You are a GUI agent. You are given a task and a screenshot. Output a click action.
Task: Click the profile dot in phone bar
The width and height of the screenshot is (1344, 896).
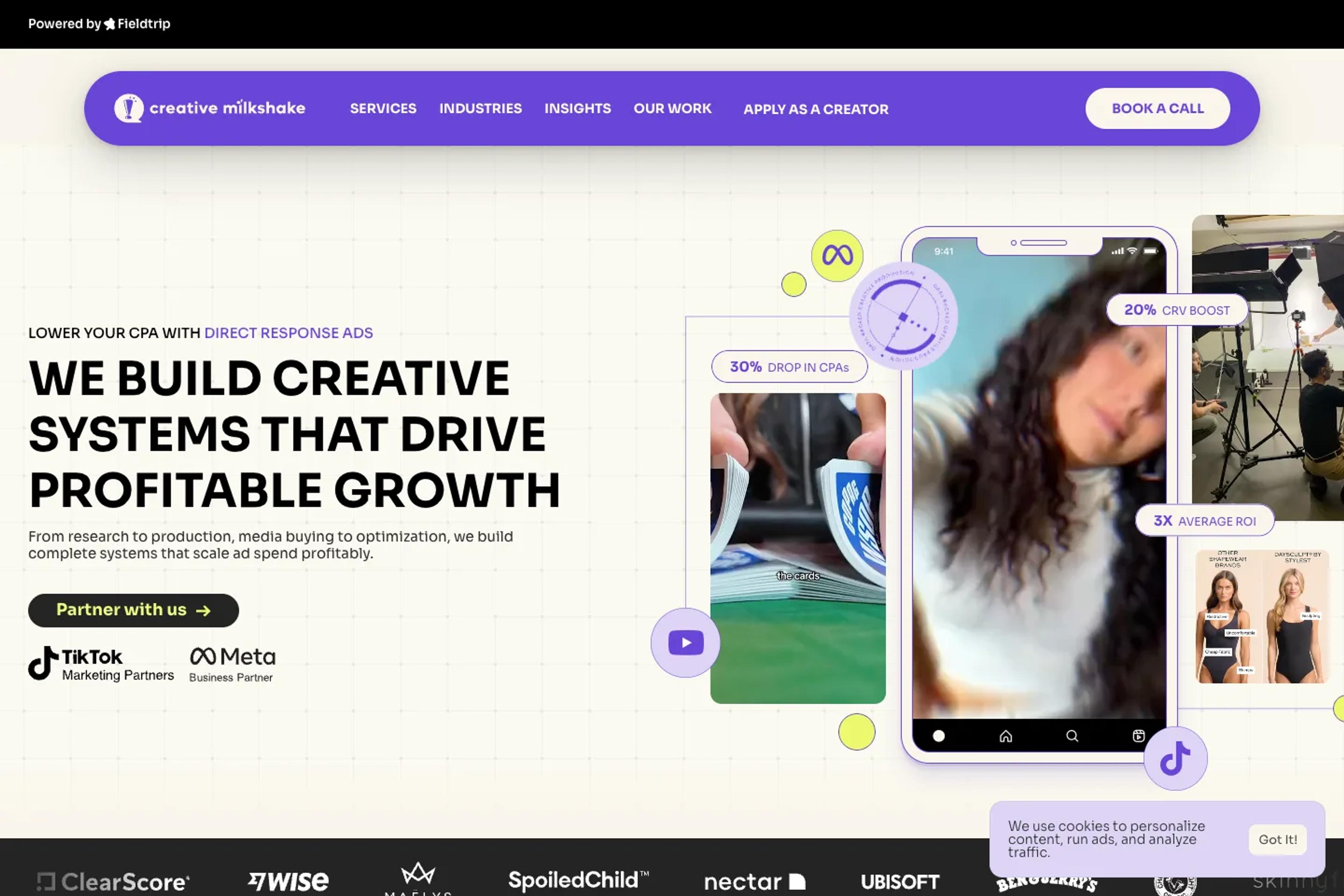pos(938,736)
